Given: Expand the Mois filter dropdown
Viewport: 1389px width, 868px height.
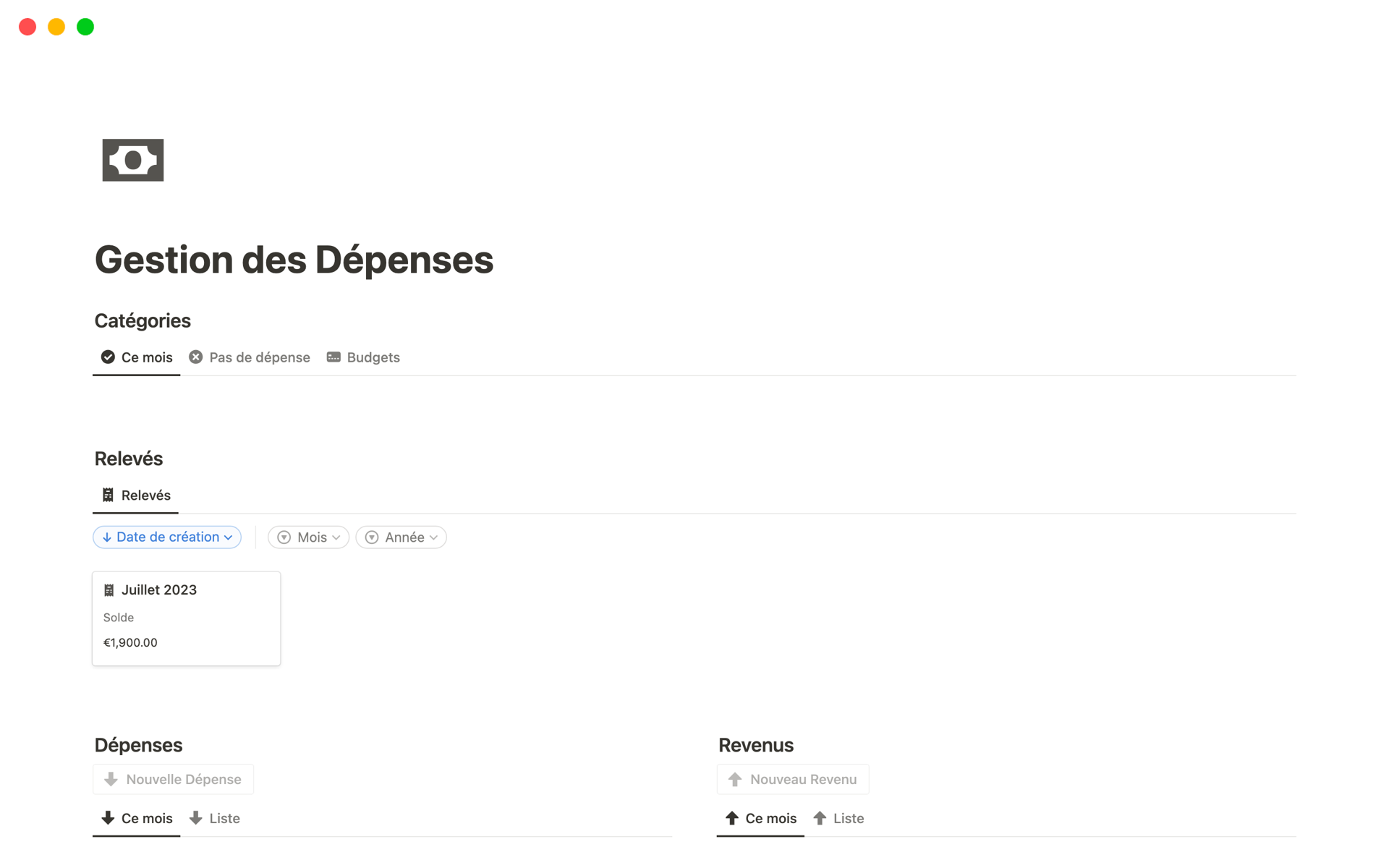Looking at the screenshot, I should [309, 537].
